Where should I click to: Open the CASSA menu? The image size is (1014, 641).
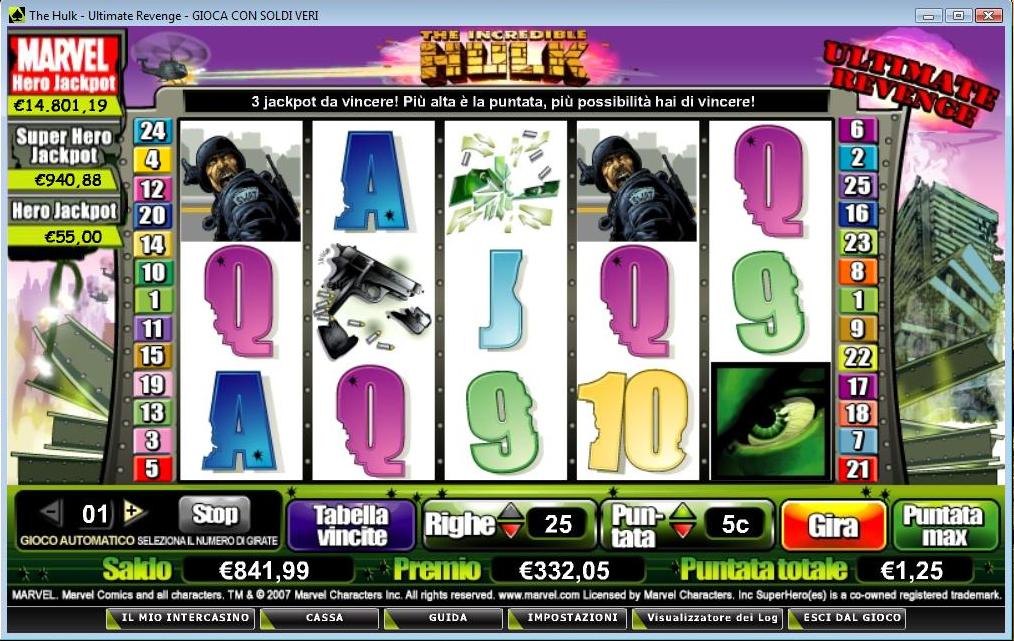(x=323, y=618)
